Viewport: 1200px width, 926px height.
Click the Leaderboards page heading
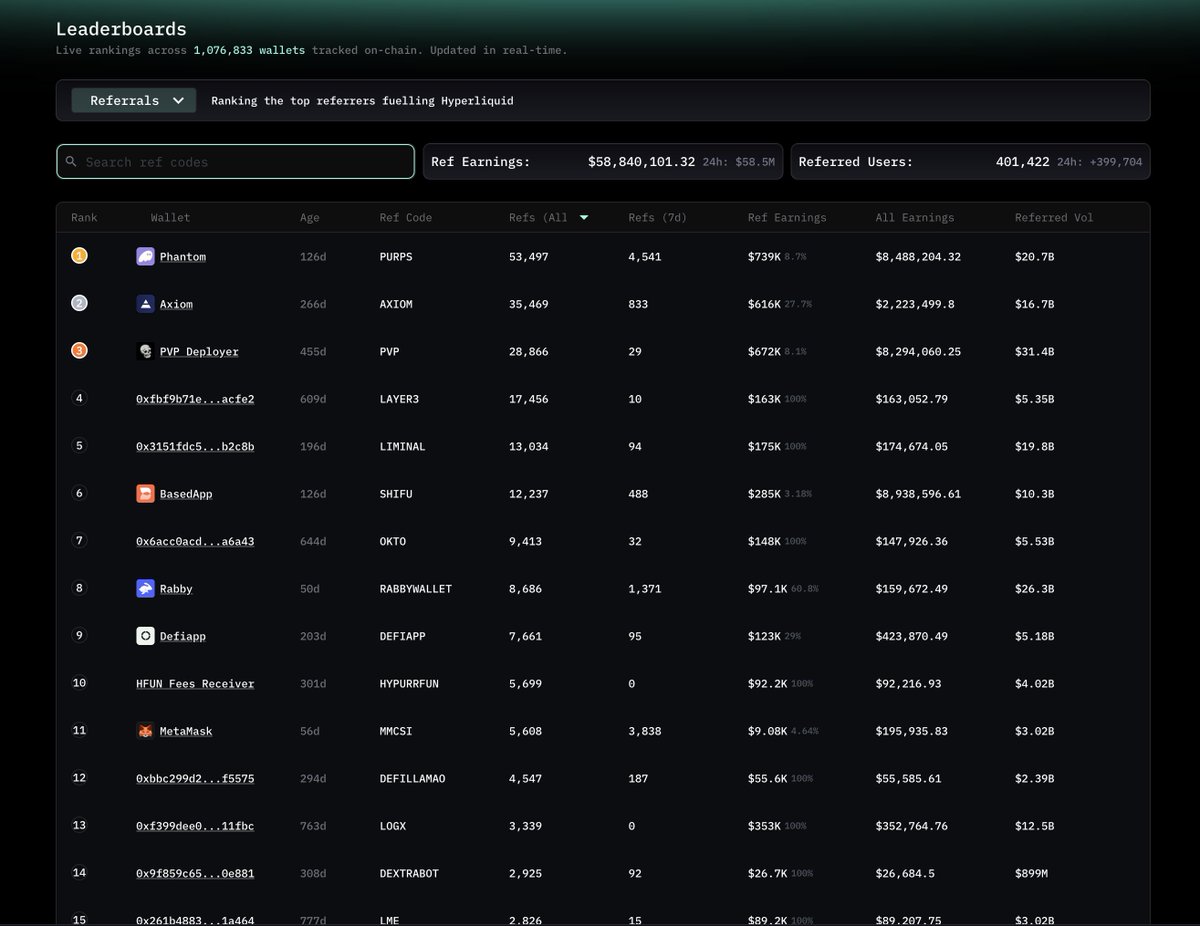click(121, 29)
